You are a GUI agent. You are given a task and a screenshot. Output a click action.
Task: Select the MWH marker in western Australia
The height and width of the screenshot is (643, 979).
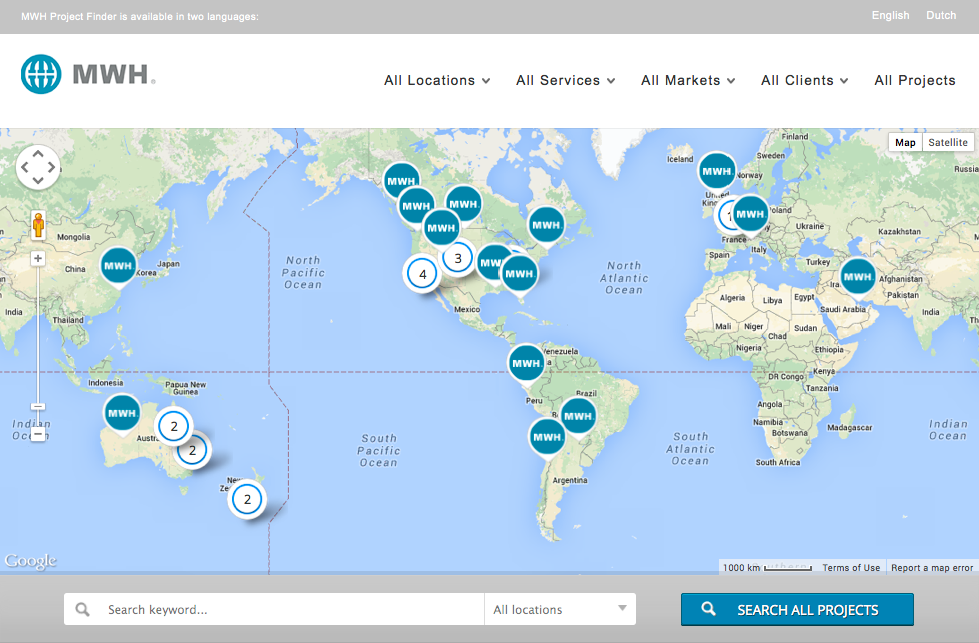122,413
